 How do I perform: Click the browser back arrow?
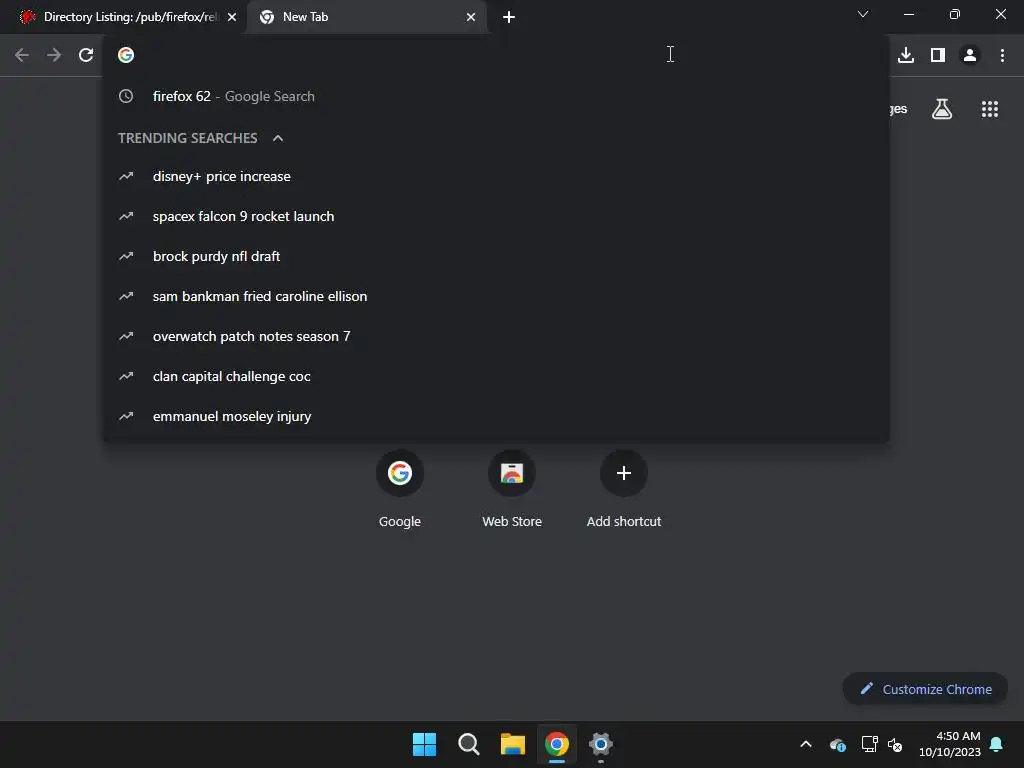coord(22,55)
